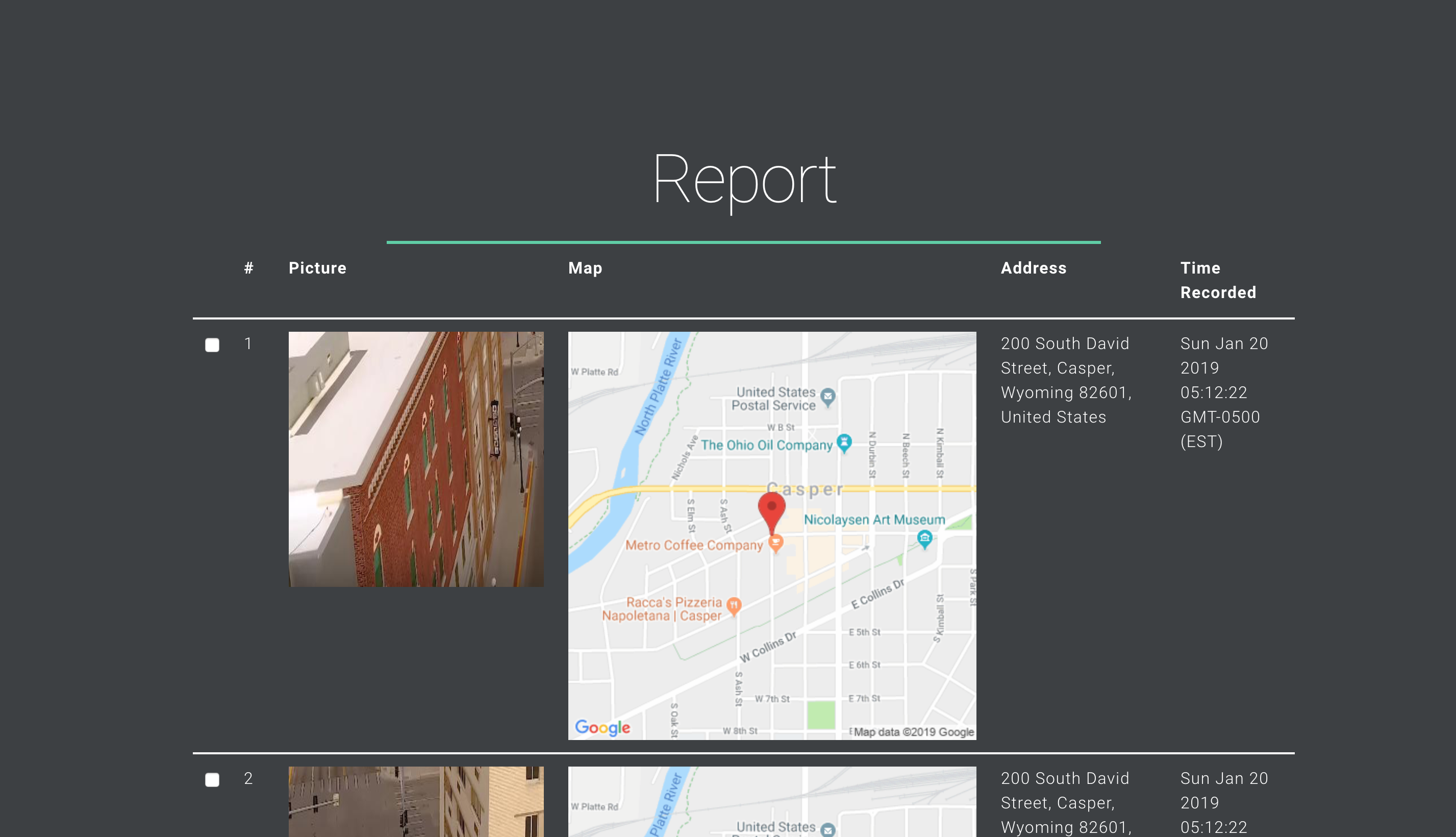
Task: Click the Picture column header
Action: [317, 268]
